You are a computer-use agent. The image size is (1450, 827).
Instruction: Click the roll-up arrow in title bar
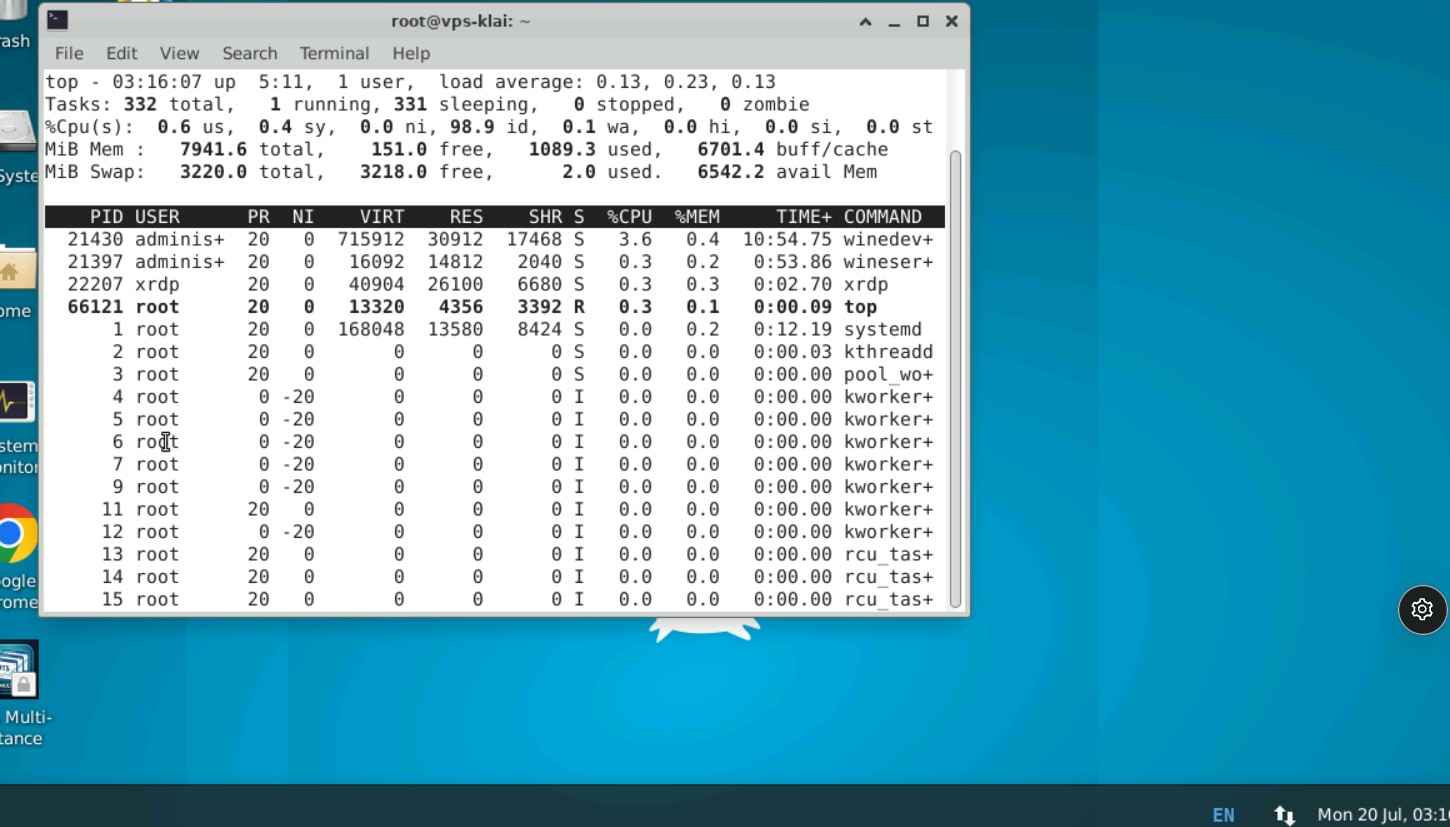(x=866, y=21)
